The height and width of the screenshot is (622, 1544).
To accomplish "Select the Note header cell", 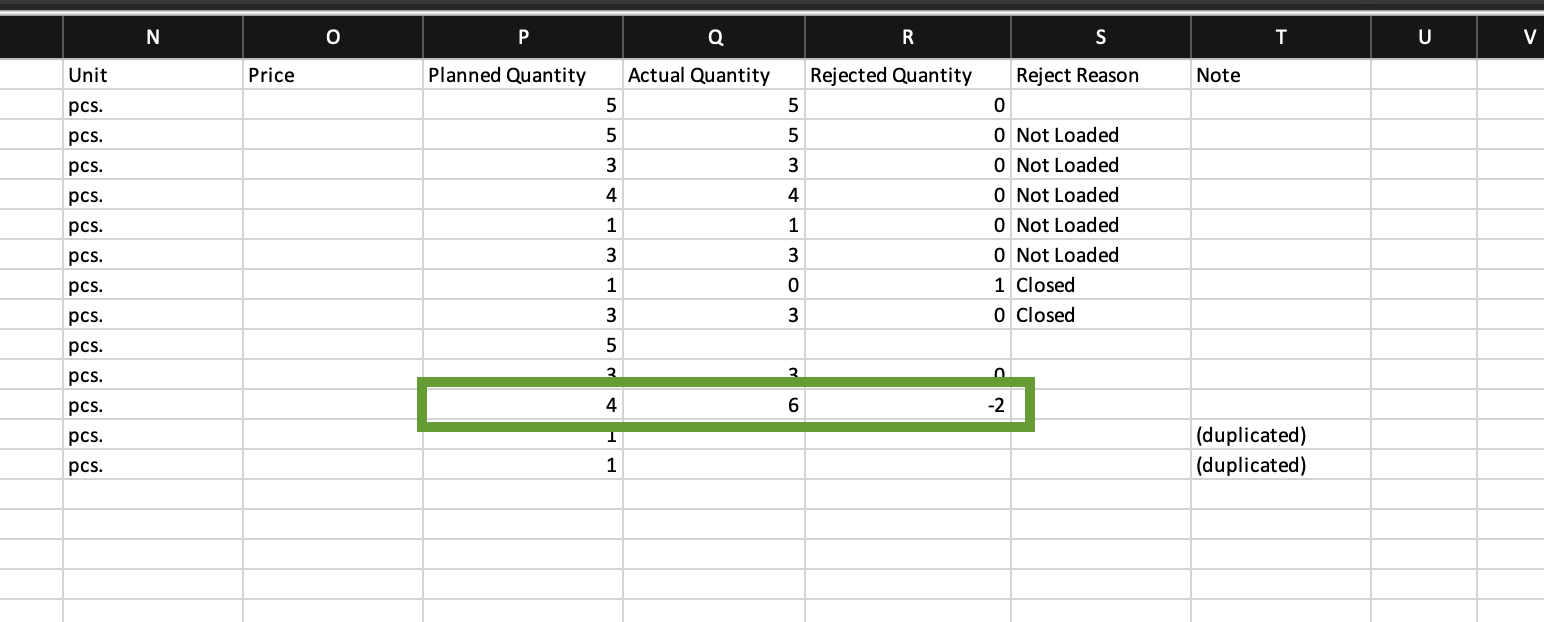I will click(x=1281, y=75).
